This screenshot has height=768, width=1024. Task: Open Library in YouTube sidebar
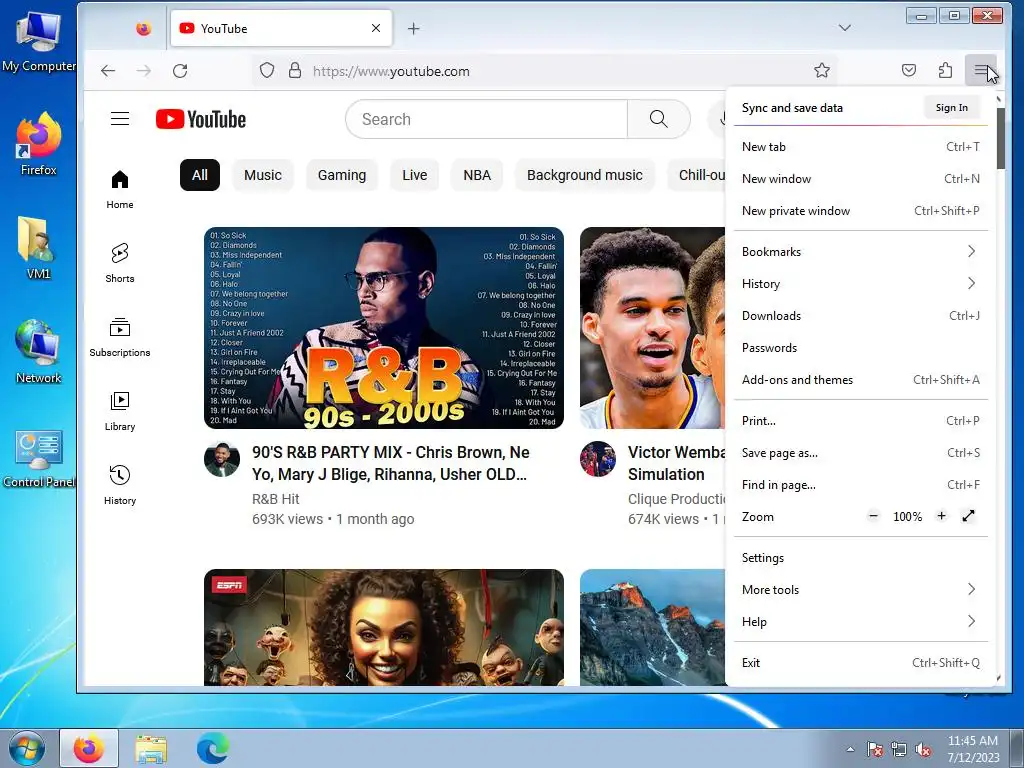pyautogui.click(x=120, y=411)
